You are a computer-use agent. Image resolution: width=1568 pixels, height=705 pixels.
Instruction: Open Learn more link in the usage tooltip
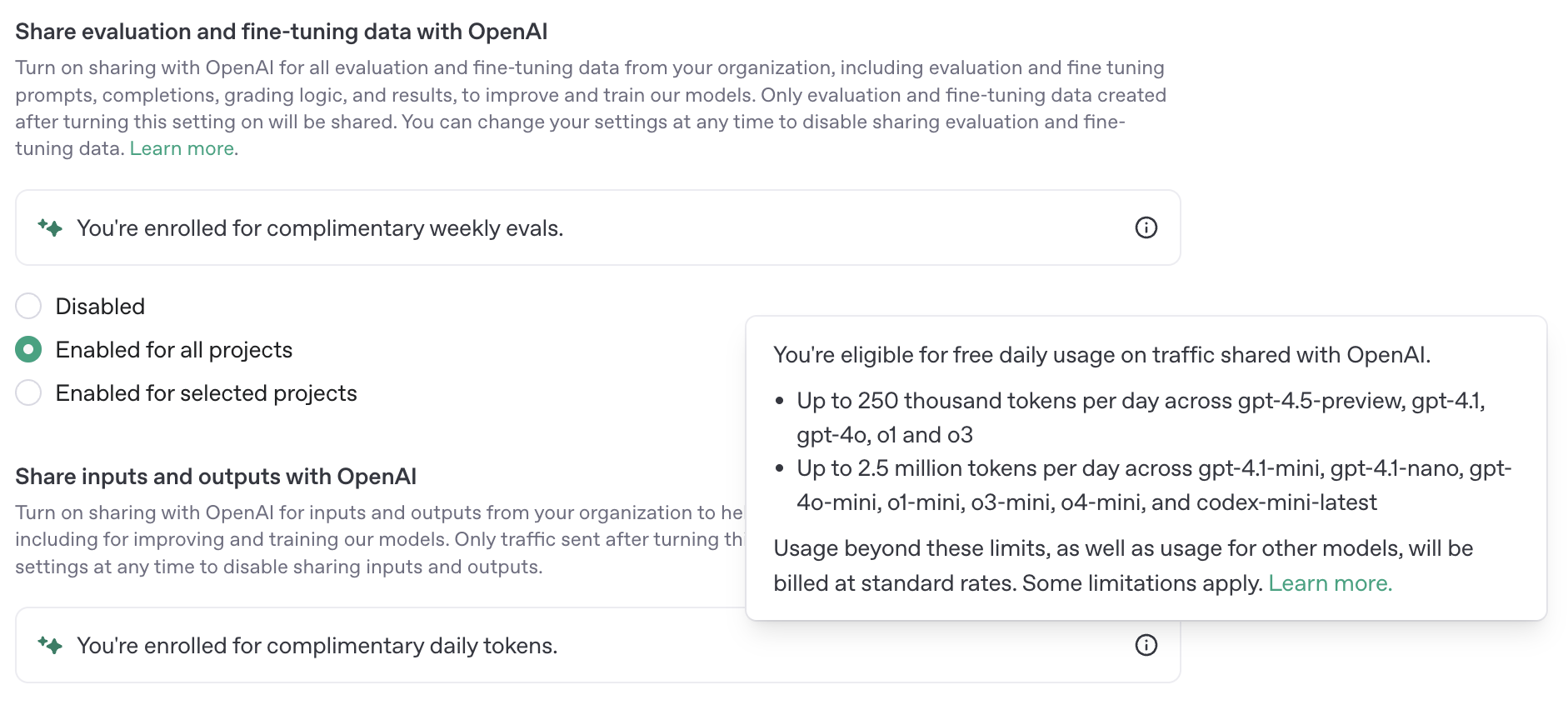[1329, 583]
